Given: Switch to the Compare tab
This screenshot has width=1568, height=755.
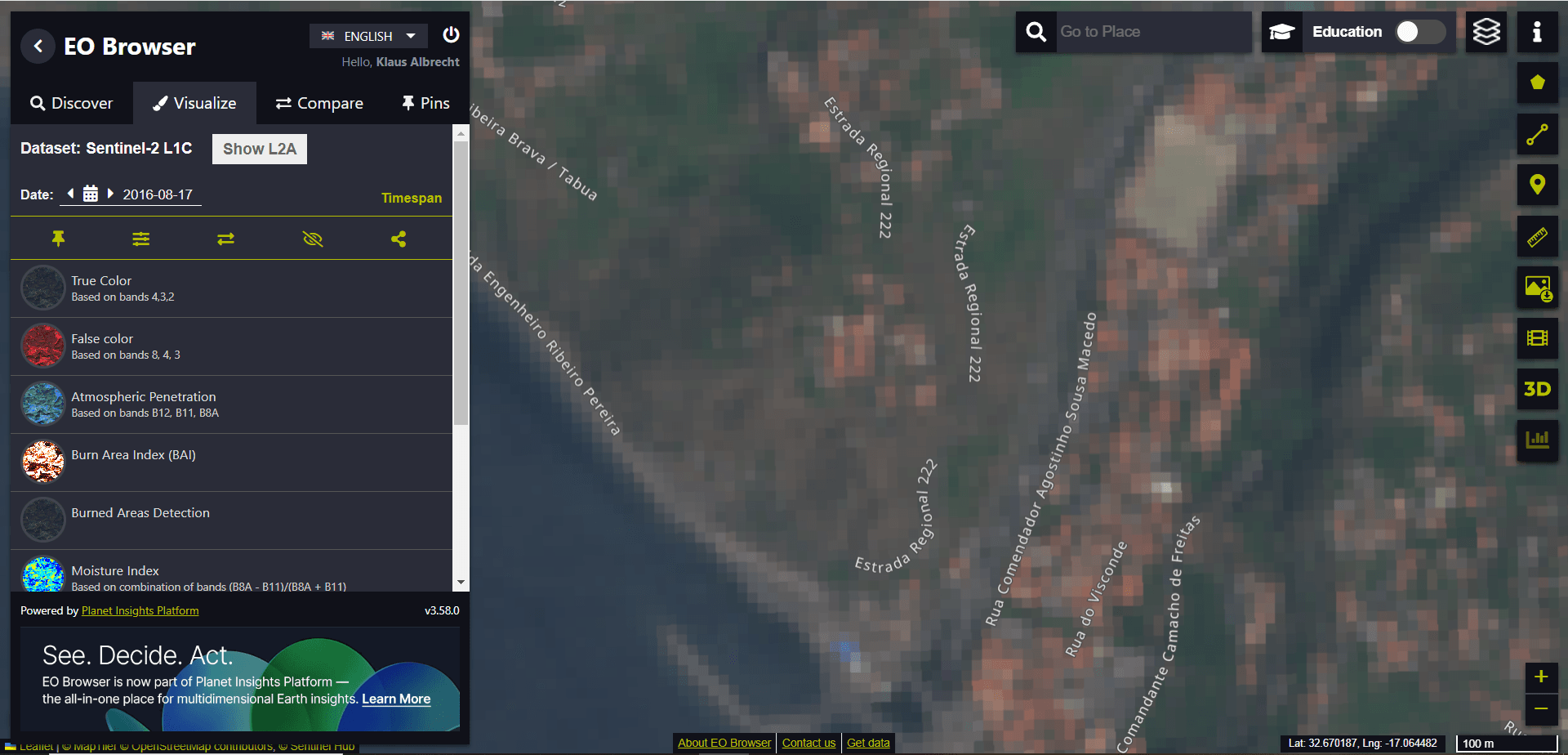Looking at the screenshot, I should tap(319, 103).
